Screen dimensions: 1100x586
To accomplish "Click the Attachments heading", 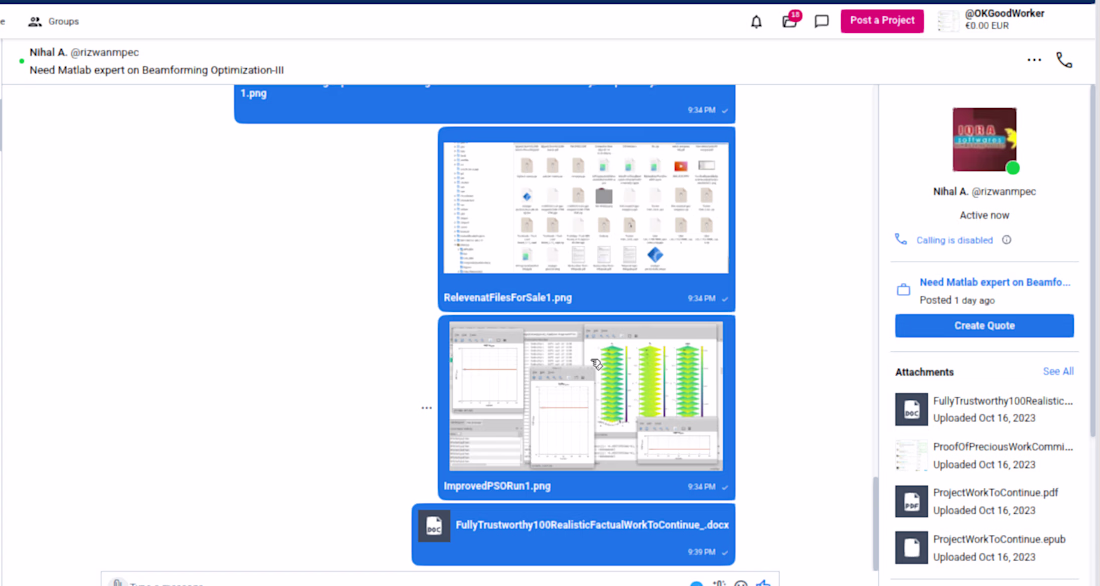I will pyautogui.click(x=924, y=372).
